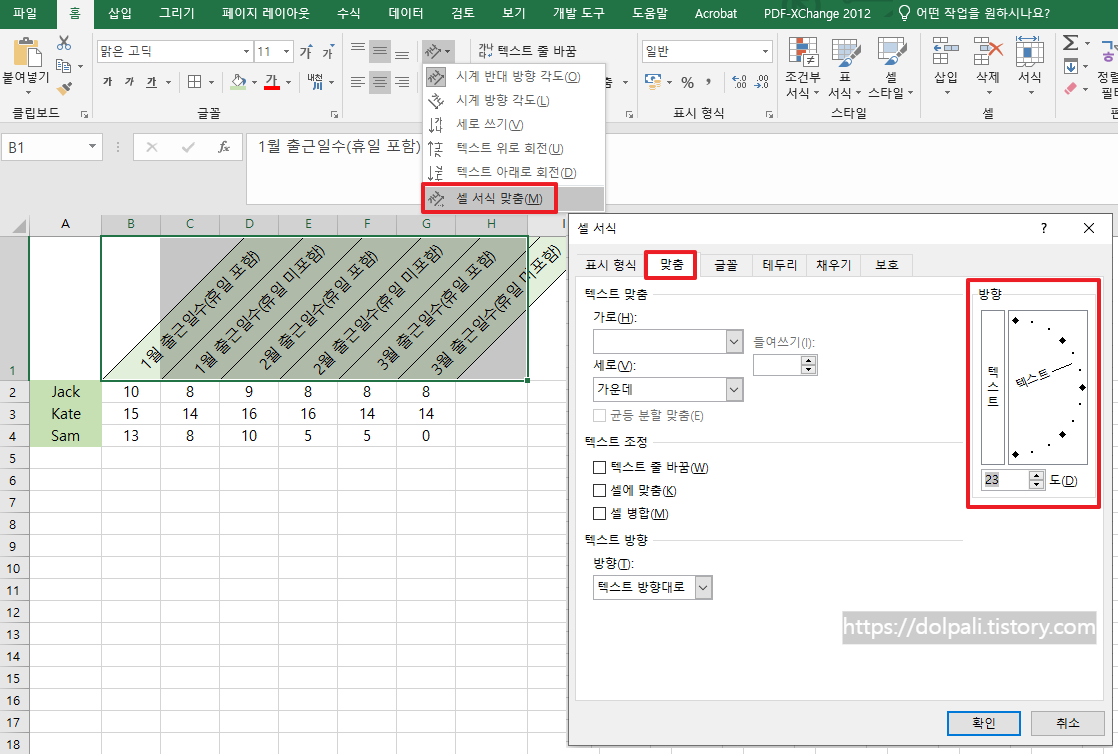
Task: Check the 셀 병합 checkbox
Action: click(x=600, y=514)
